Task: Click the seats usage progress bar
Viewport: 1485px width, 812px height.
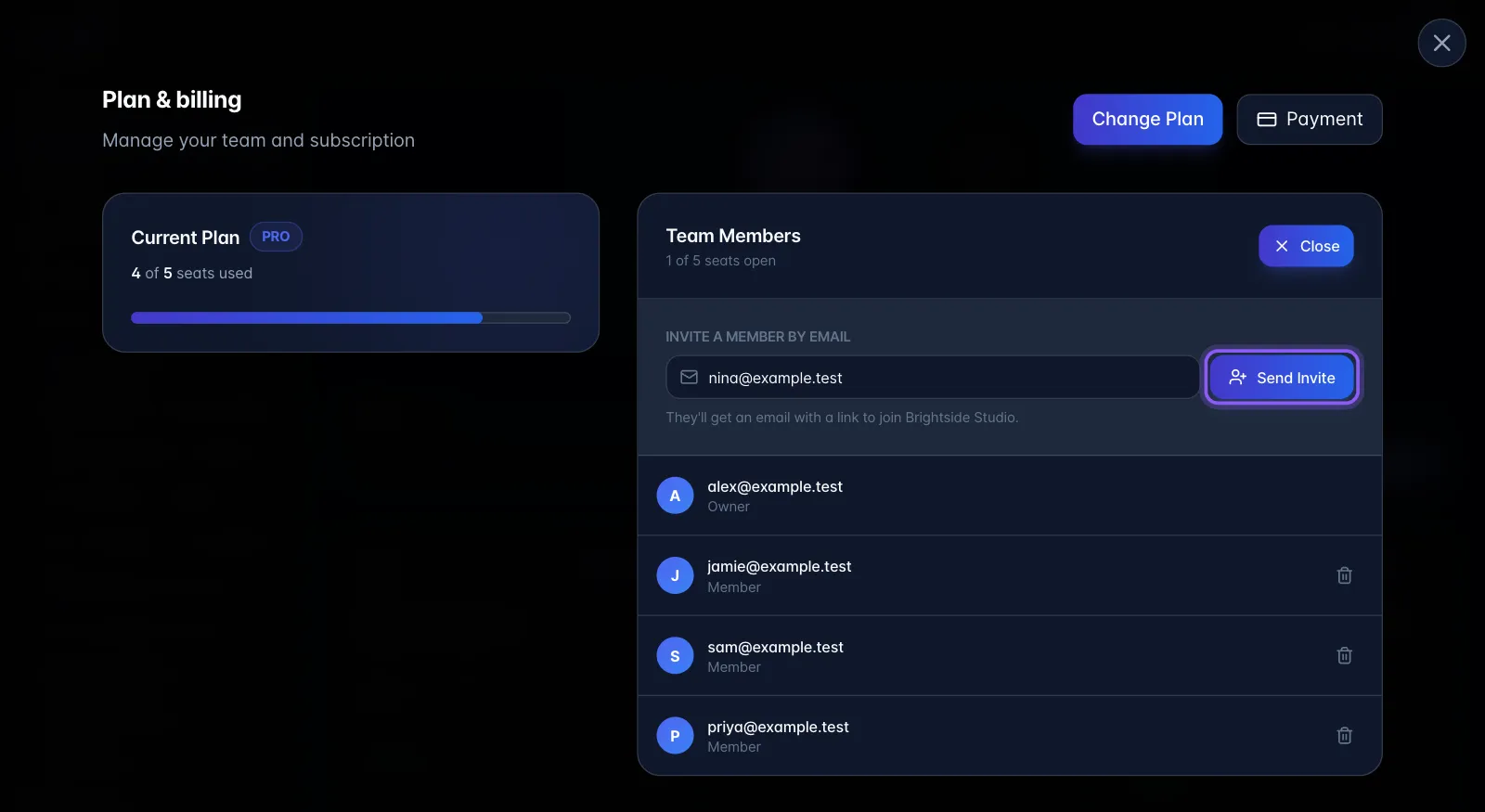Action: click(x=351, y=318)
